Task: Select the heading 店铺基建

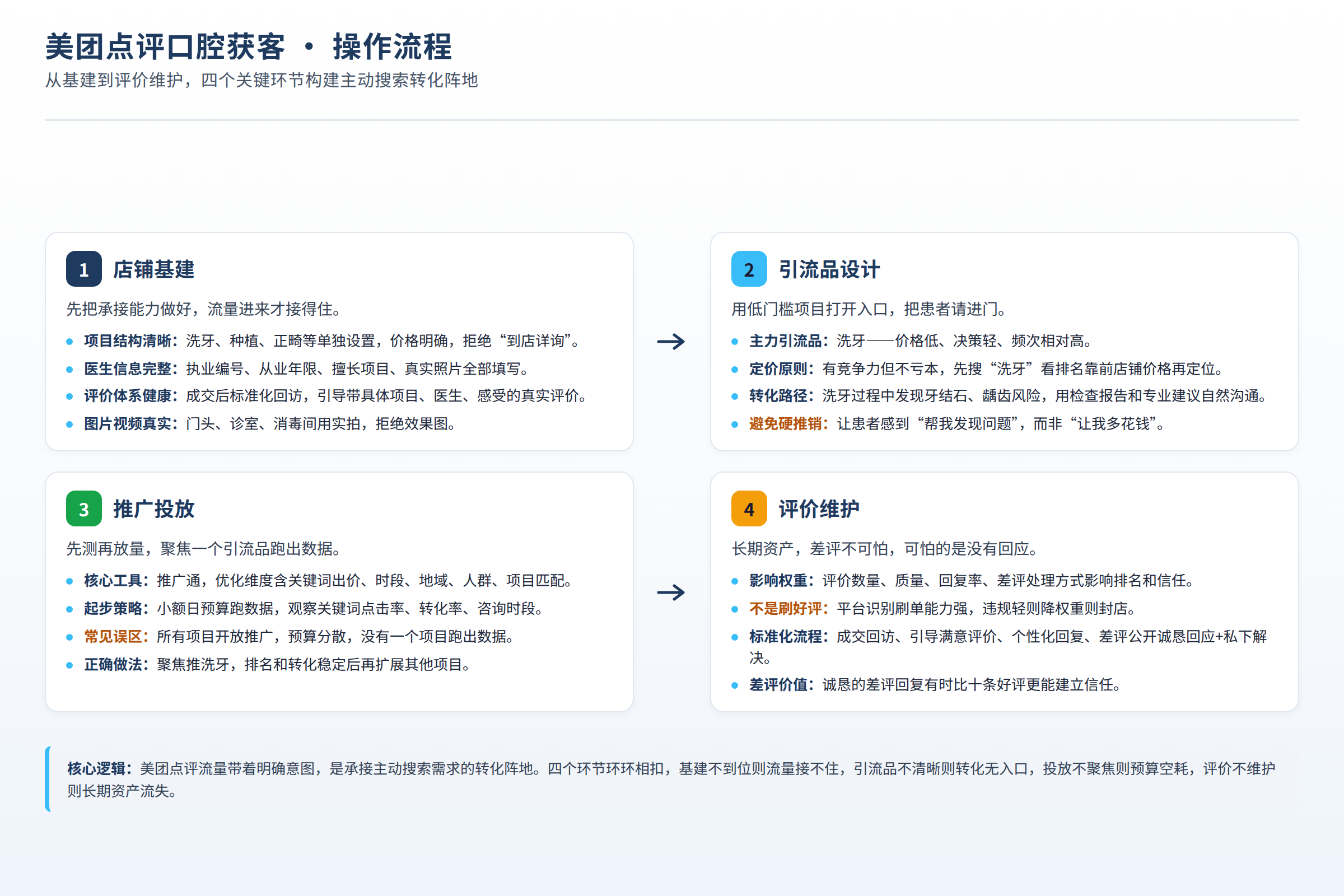Action: pyautogui.click(x=153, y=269)
